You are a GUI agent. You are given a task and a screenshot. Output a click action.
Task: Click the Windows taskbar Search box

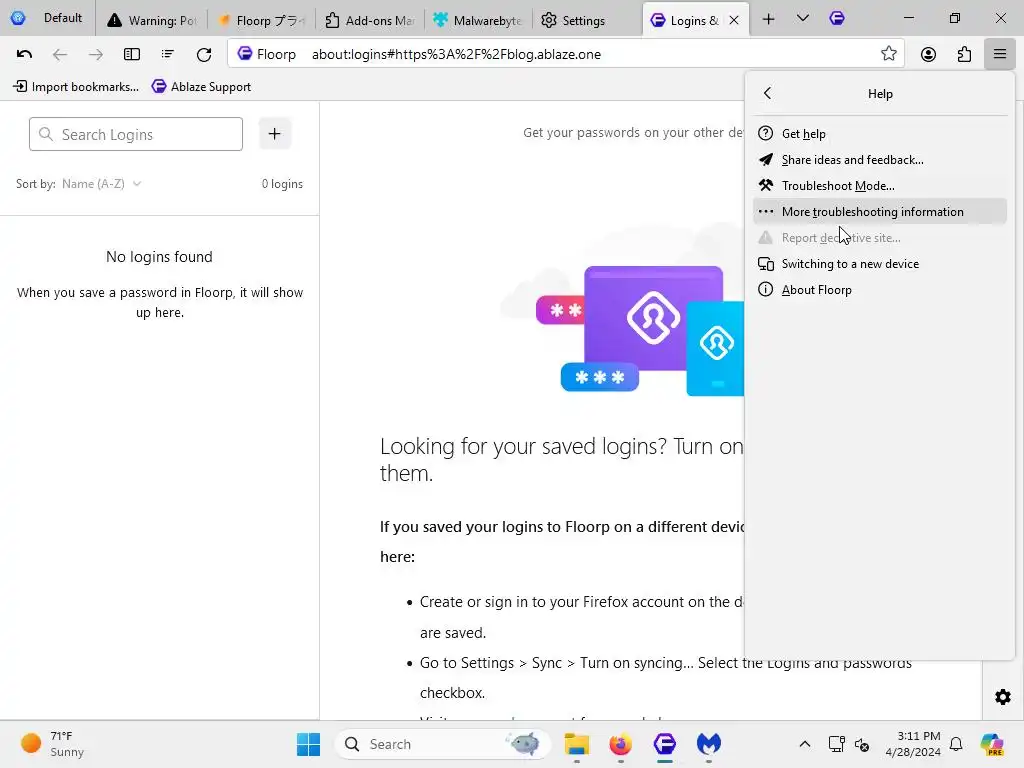coord(442,744)
